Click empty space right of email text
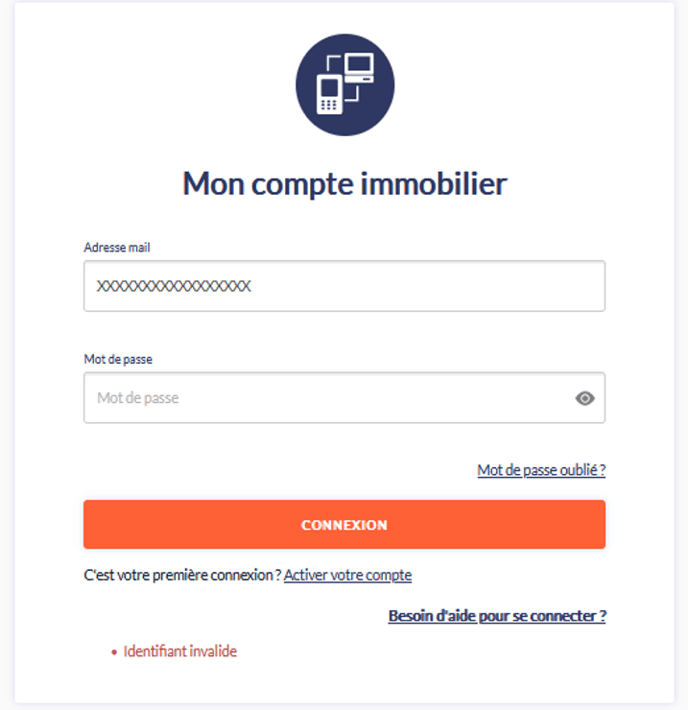 coord(426,286)
